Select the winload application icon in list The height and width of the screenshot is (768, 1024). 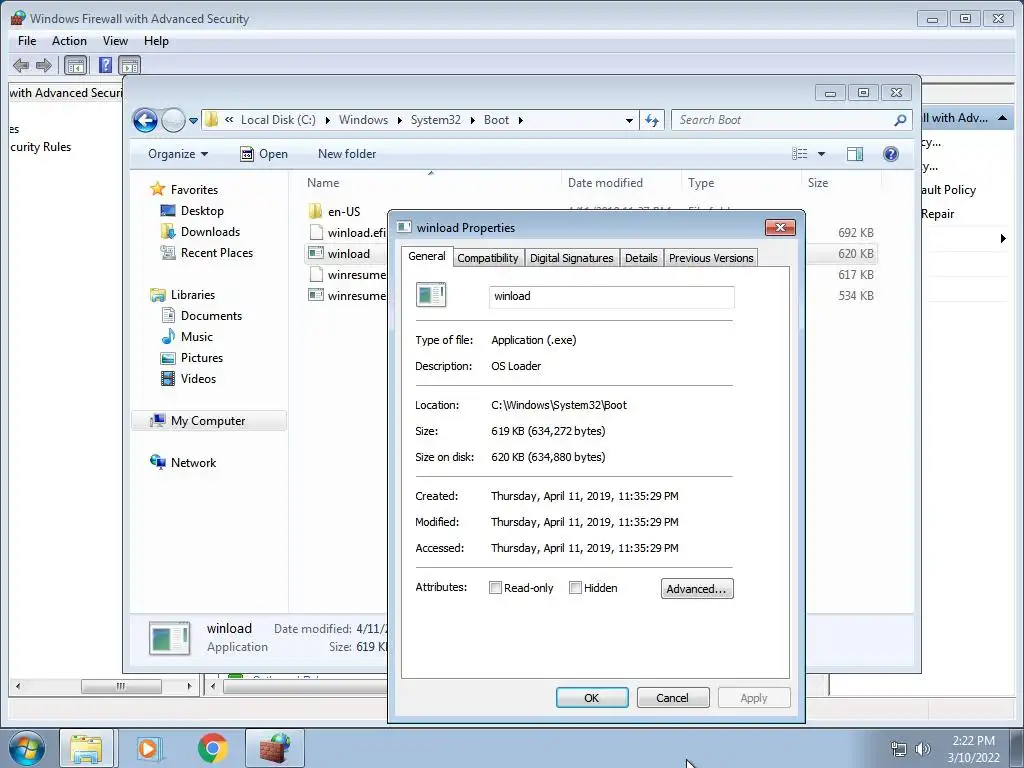pos(316,253)
